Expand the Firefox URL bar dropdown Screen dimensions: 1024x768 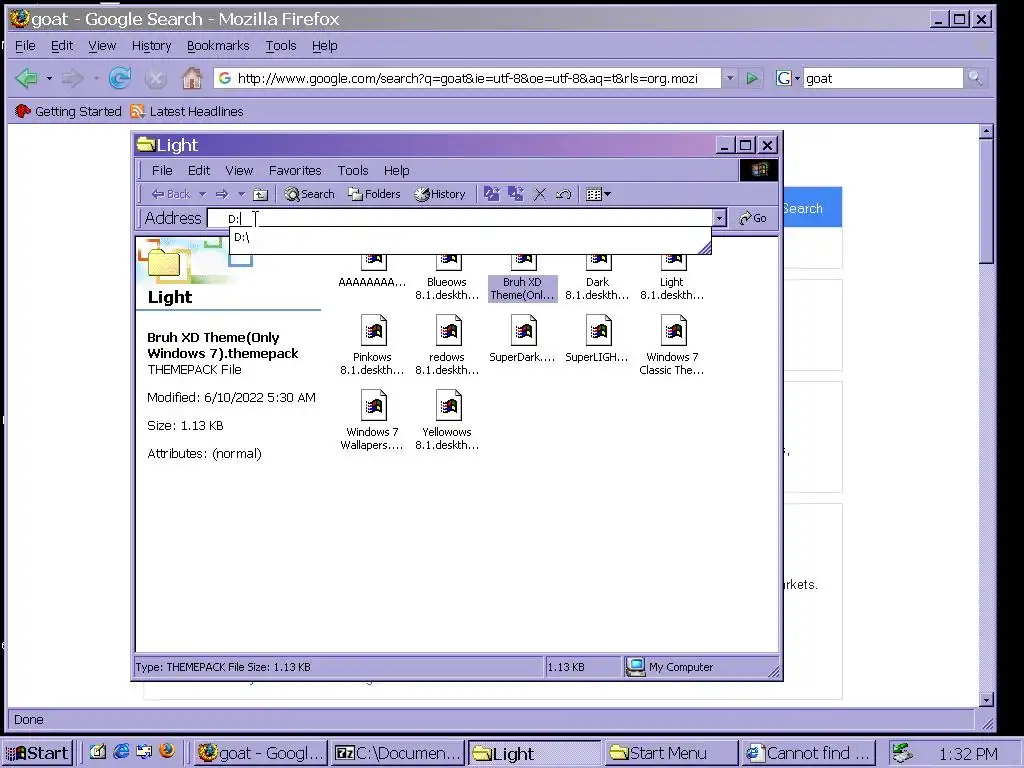pos(730,78)
